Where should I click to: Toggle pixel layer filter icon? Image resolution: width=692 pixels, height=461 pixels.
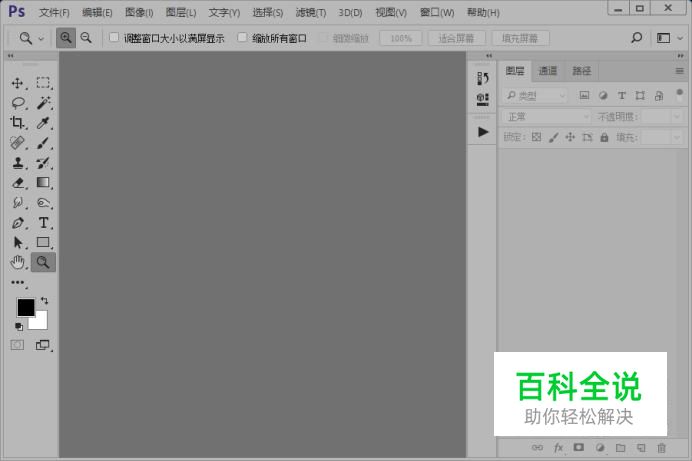pyautogui.click(x=584, y=95)
